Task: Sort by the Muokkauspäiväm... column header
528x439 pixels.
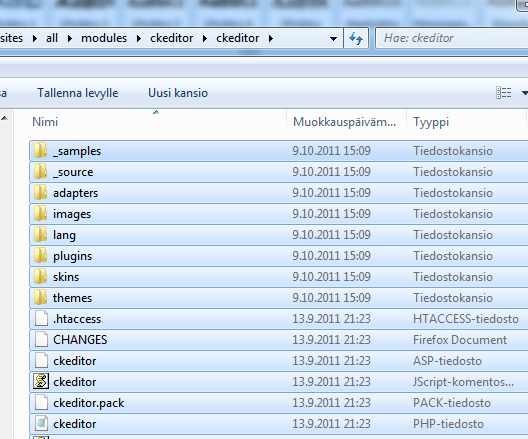Action: (x=346, y=122)
